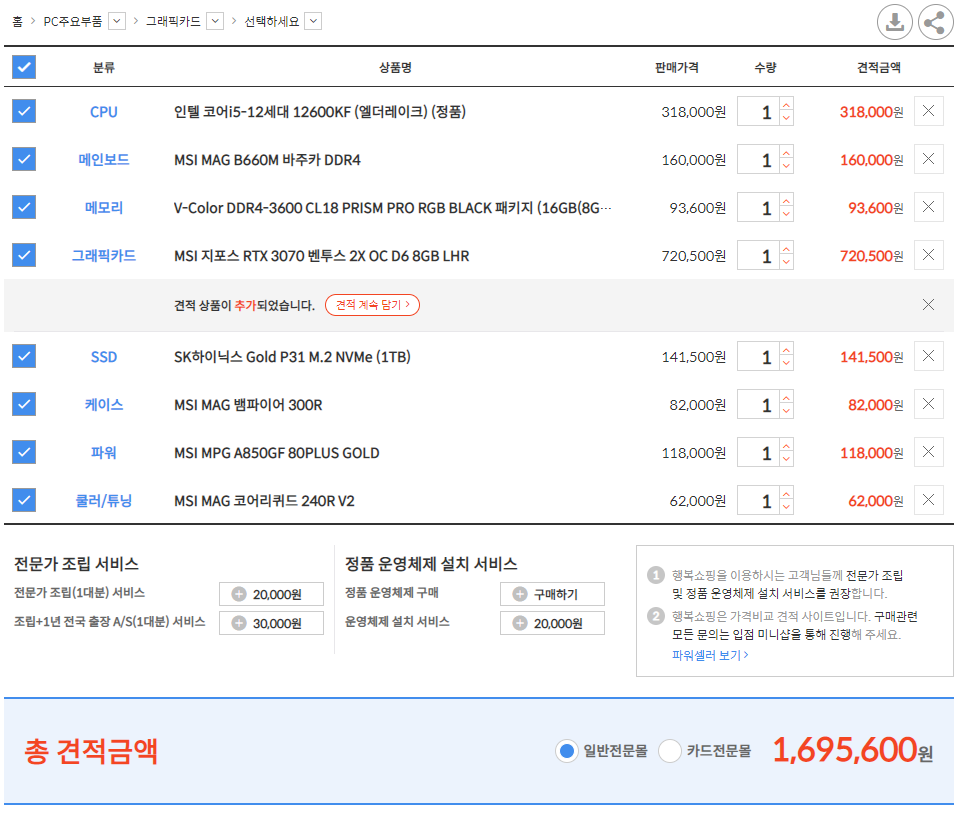The width and height of the screenshot is (963, 814).
Task: Click the 견적 계속 담기 button
Action: point(372,305)
